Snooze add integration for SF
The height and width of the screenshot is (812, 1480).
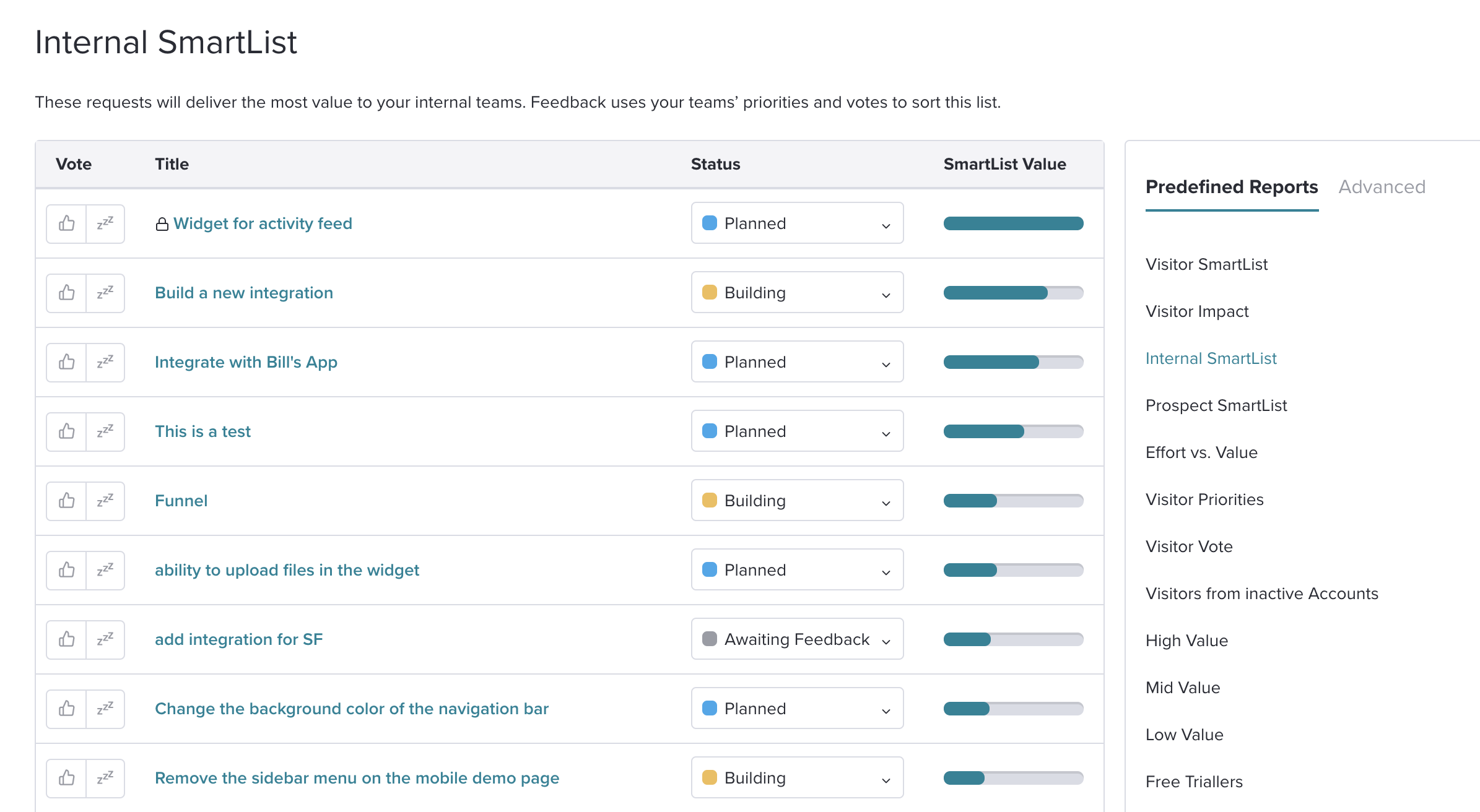[105, 639]
